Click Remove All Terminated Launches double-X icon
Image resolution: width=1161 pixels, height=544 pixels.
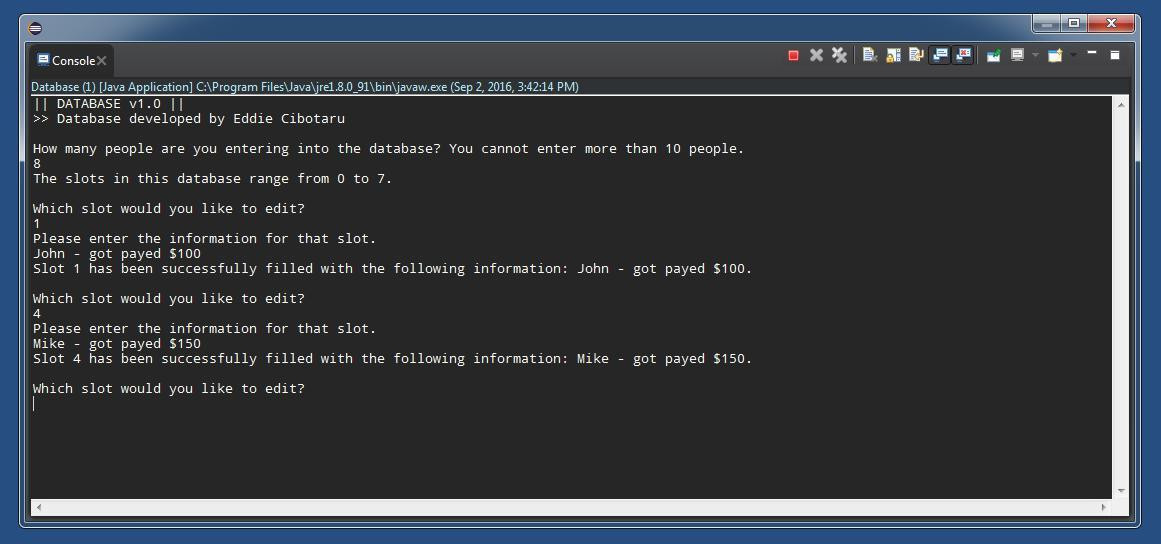click(x=839, y=56)
